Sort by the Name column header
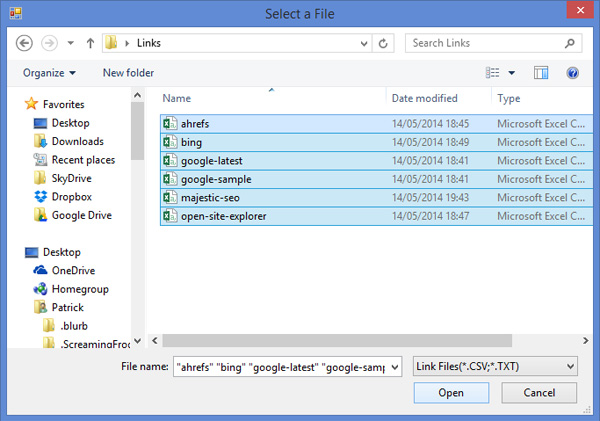 pyautogui.click(x=176, y=98)
